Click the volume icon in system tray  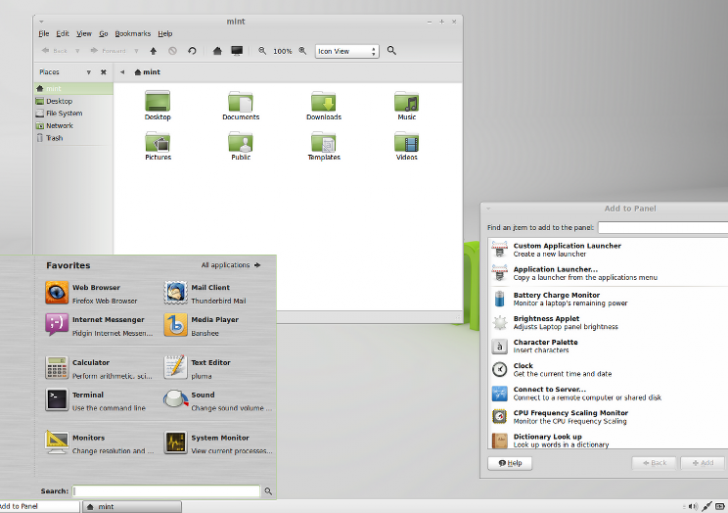pos(691,506)
